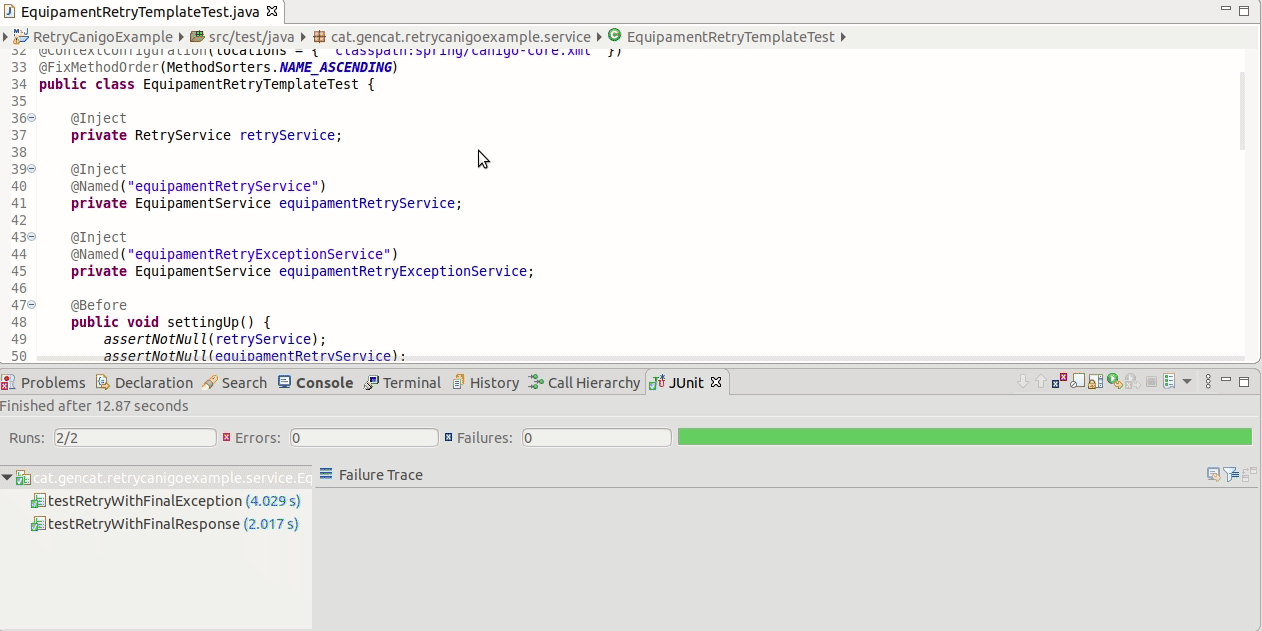Screen dimensions: 1262x631
Task: Open JUnit view menu three-dots icon
Action: coord(1208,381)
